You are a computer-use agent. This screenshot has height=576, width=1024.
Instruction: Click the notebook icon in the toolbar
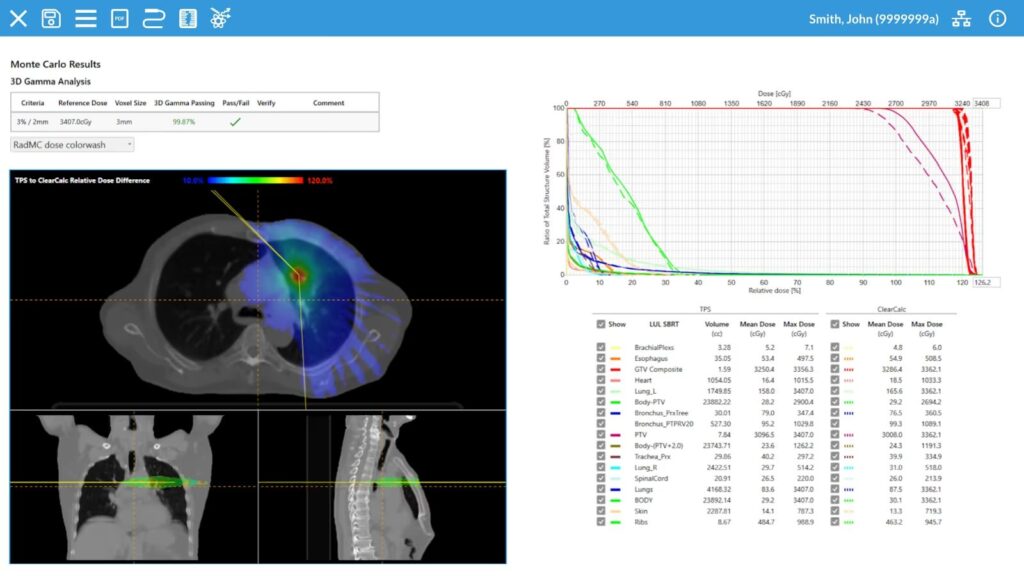186,18
